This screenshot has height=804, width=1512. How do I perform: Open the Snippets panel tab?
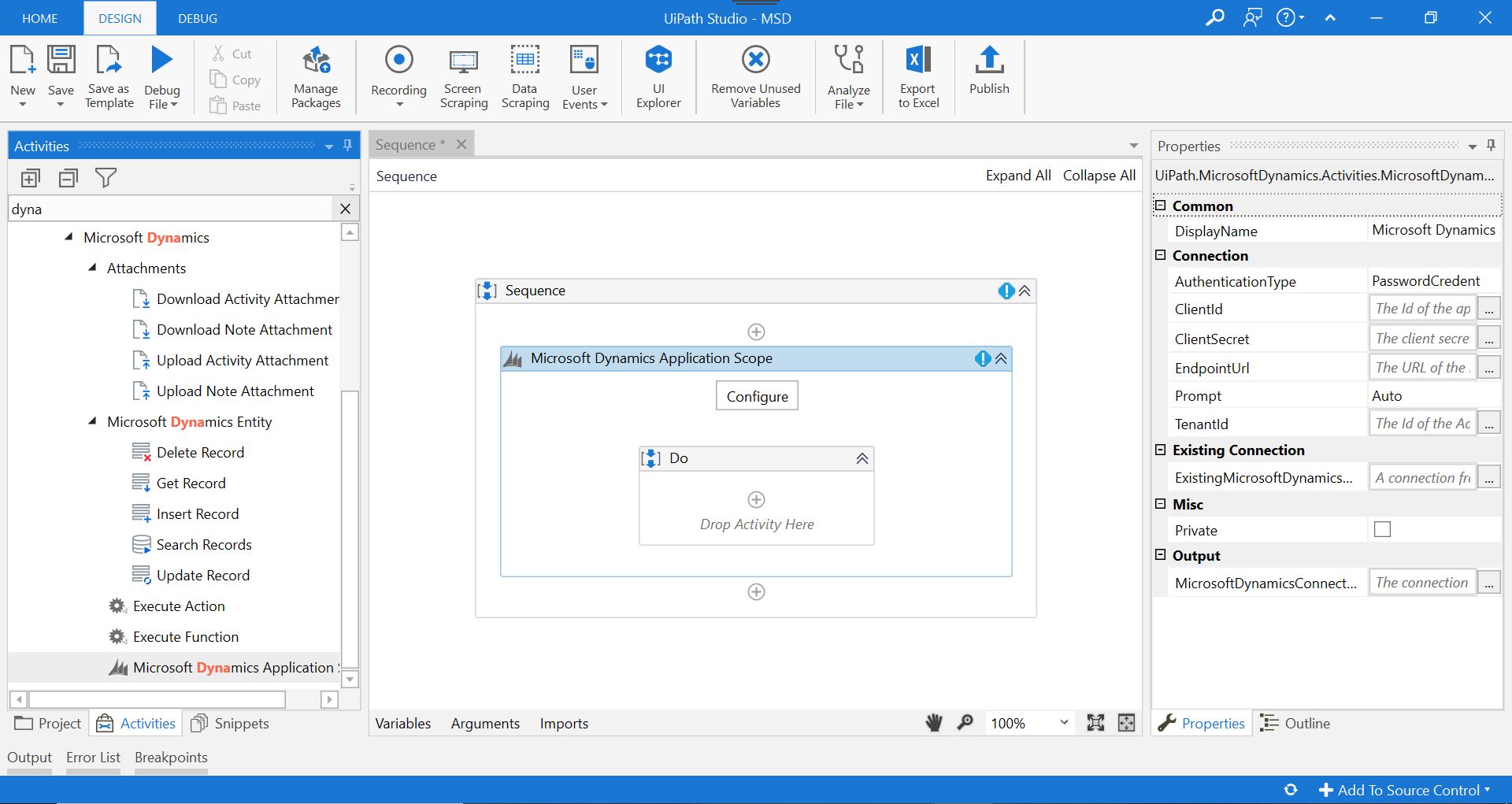(231, 723)
